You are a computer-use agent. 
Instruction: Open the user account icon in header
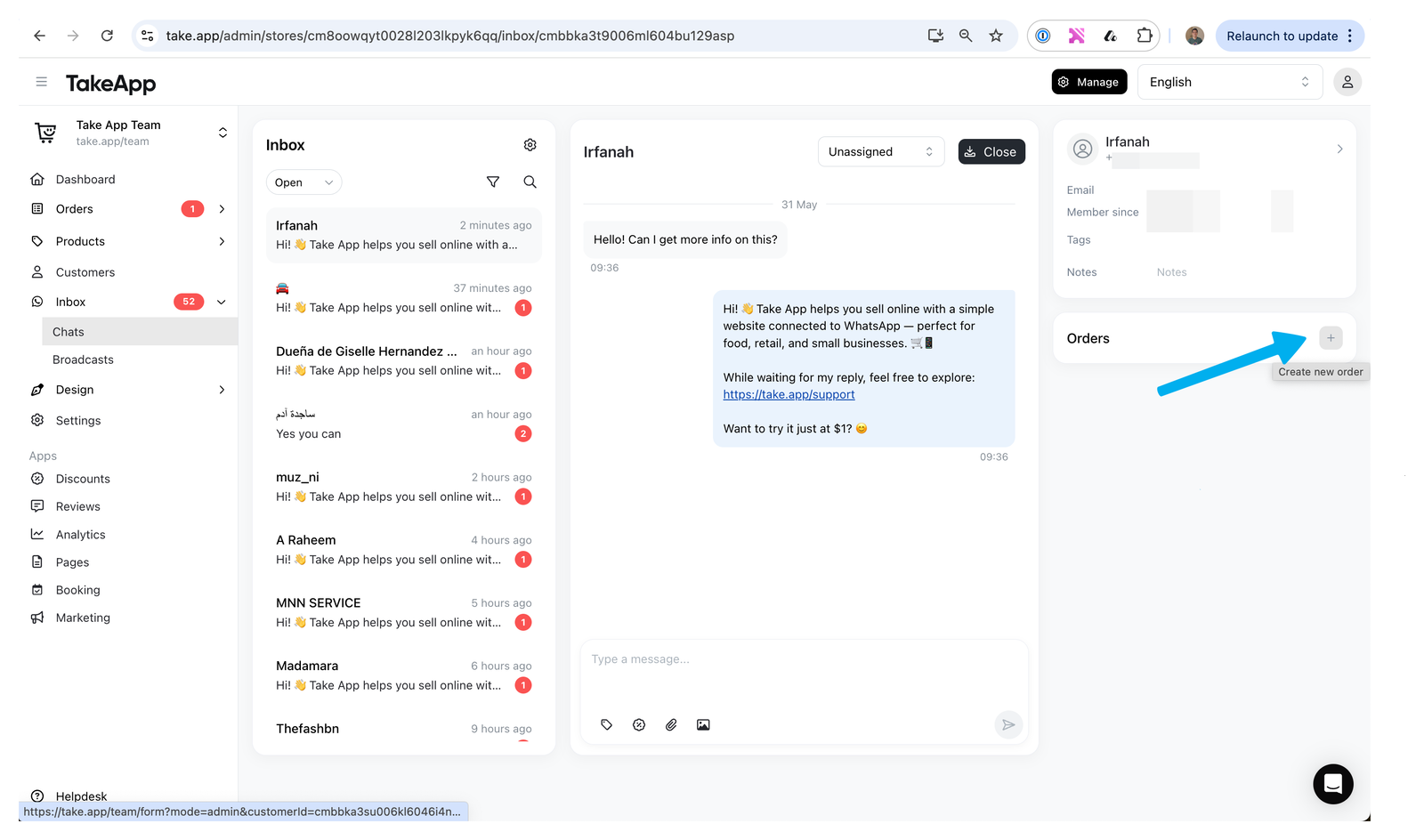[1347, 82]
